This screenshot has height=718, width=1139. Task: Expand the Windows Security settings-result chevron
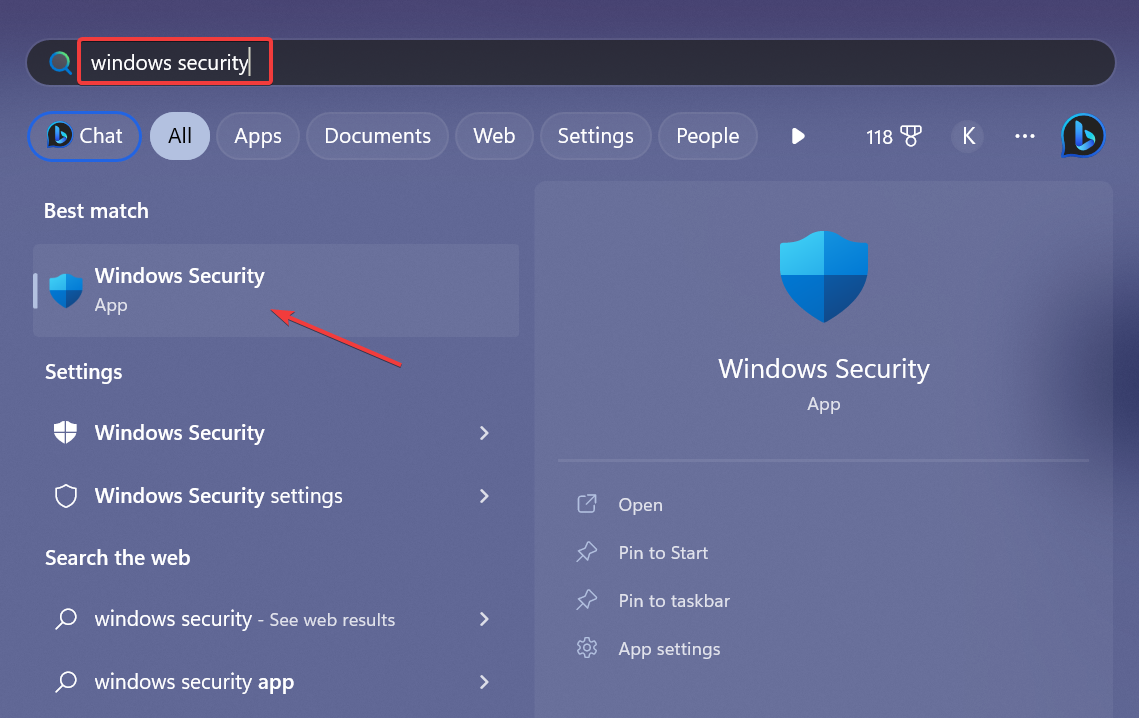click(485, 433)
